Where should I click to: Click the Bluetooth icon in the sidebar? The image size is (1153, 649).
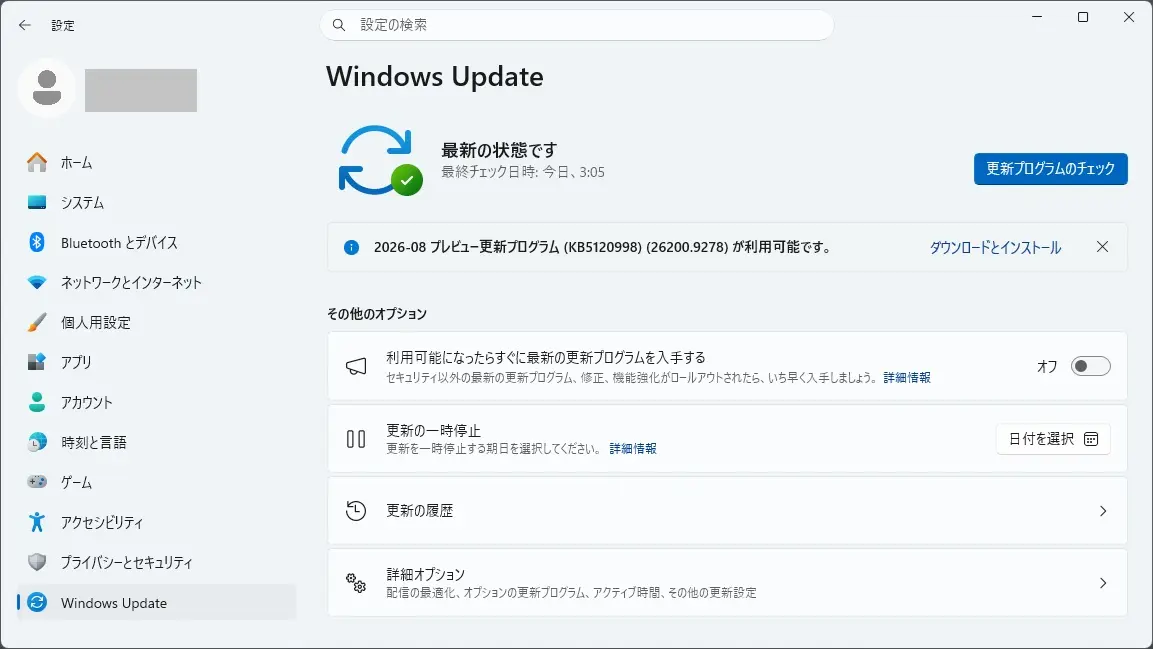click(x=37, y=242)
